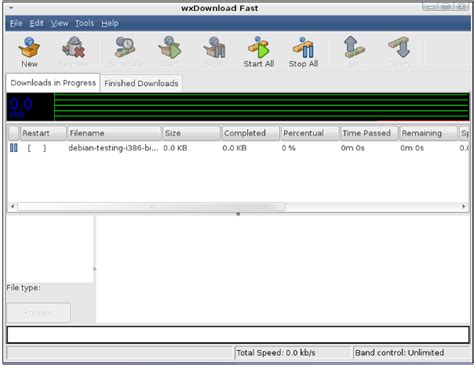474x365 pixels.
Task: Pause everything with Stop All icon
Action: (303, 52)
